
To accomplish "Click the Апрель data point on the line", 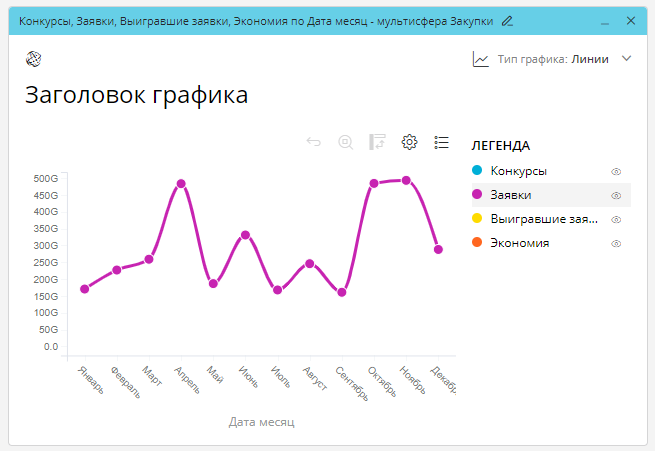I will (181, 184).
